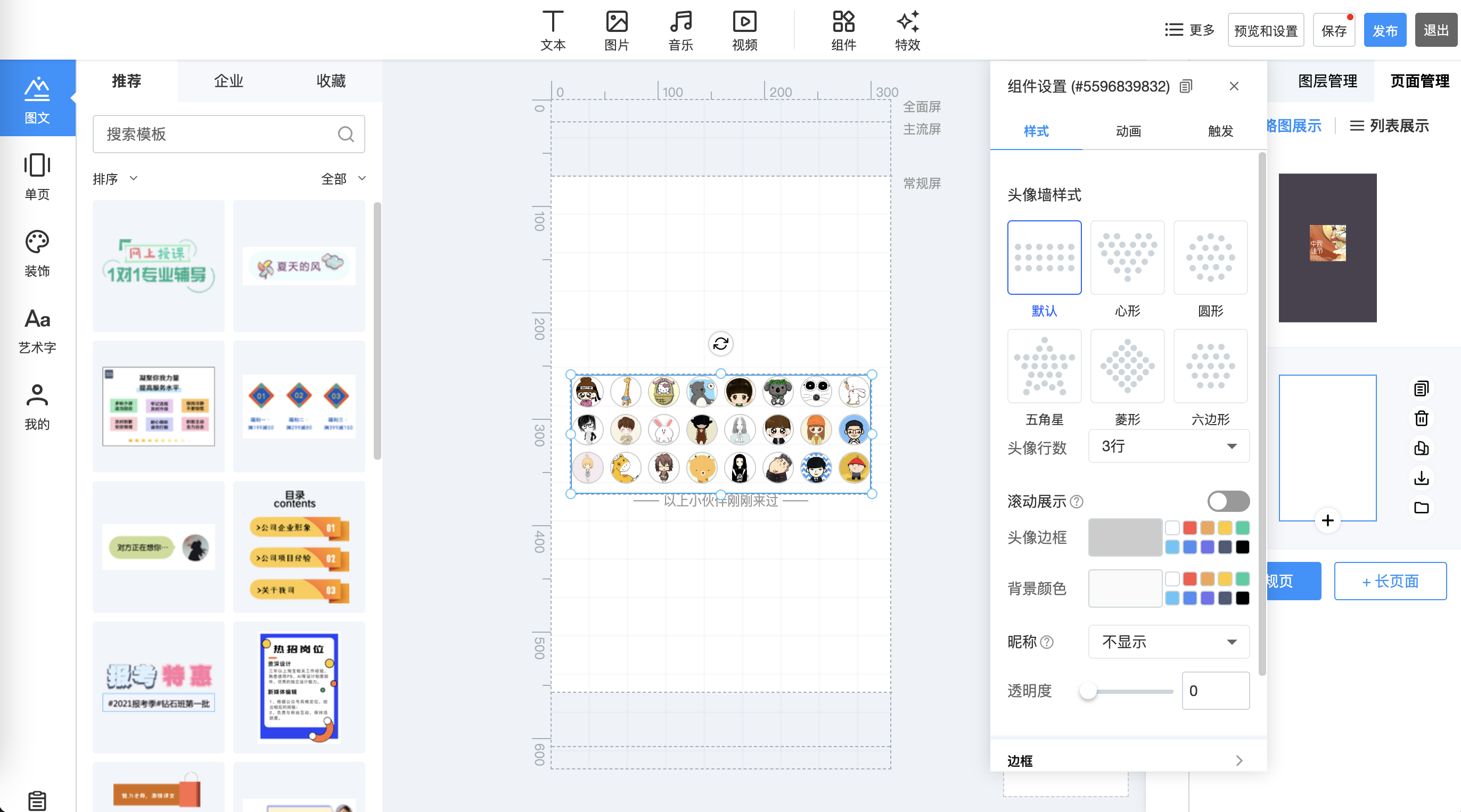Click the 透明度 value field
This screenshot has height=812, width=1461.
pyautogui.click(x=1216, y=691)
